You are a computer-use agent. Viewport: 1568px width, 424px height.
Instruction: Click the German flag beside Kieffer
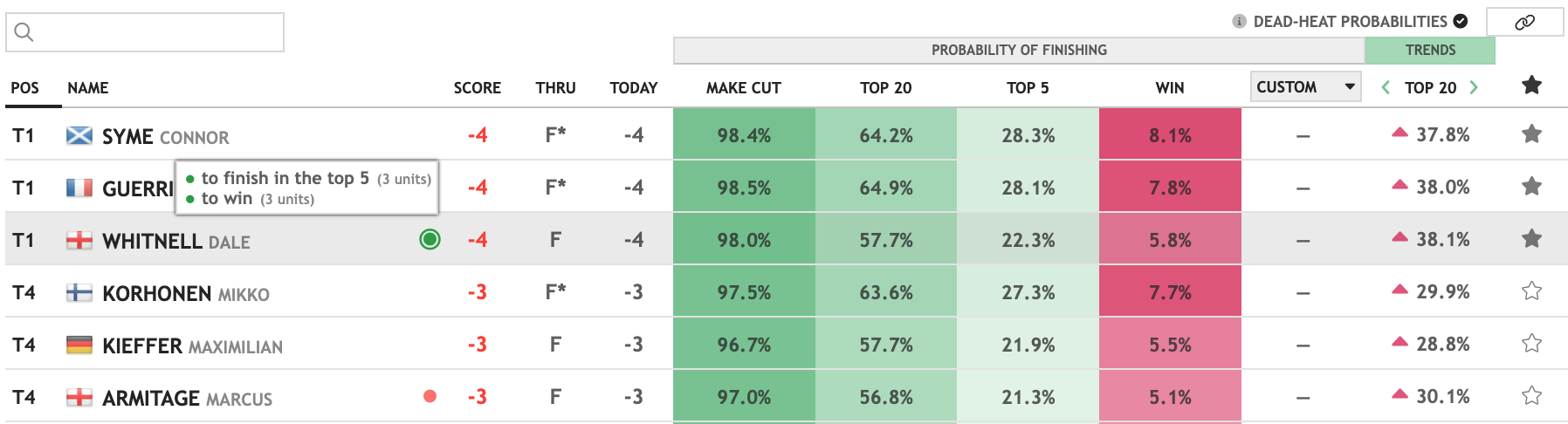pos(79,345)
